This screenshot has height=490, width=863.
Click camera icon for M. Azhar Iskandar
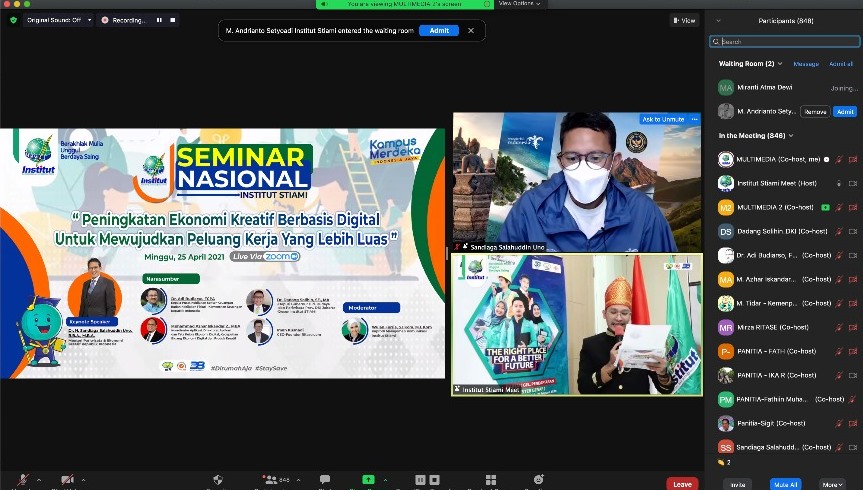point(853,280)
